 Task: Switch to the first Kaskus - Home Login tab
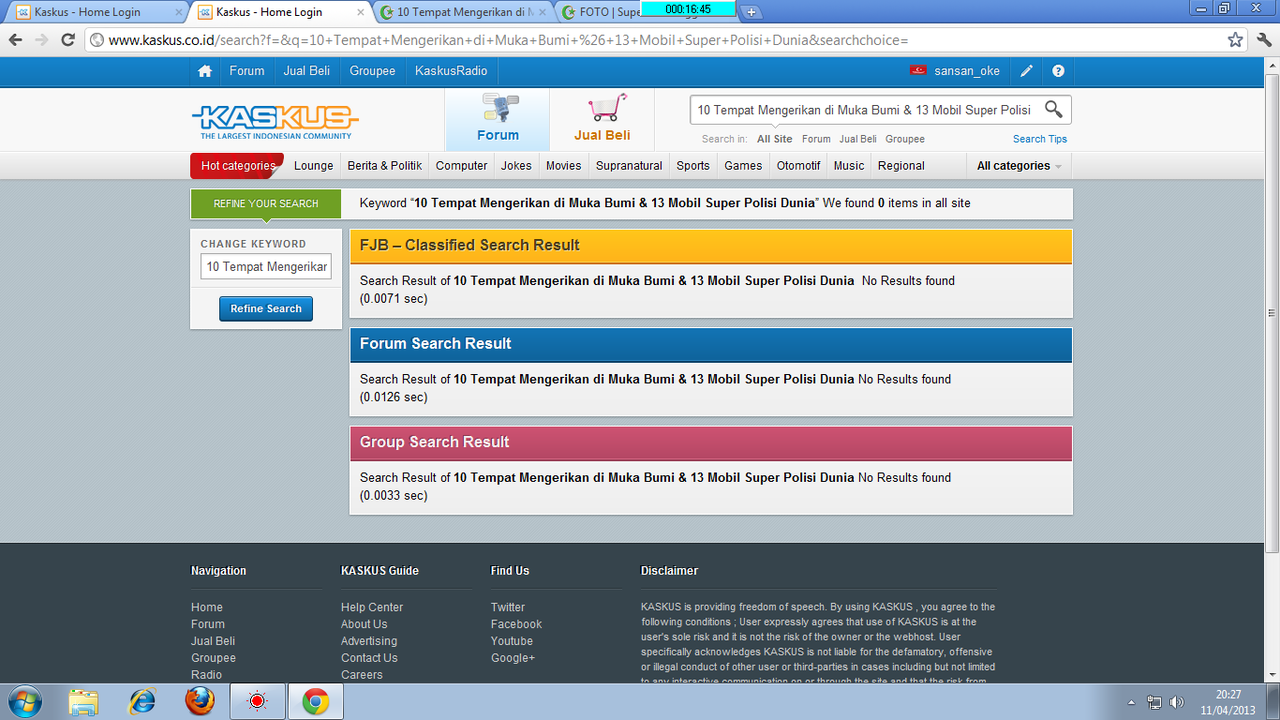pyautogui.click(x=97, y=12)
